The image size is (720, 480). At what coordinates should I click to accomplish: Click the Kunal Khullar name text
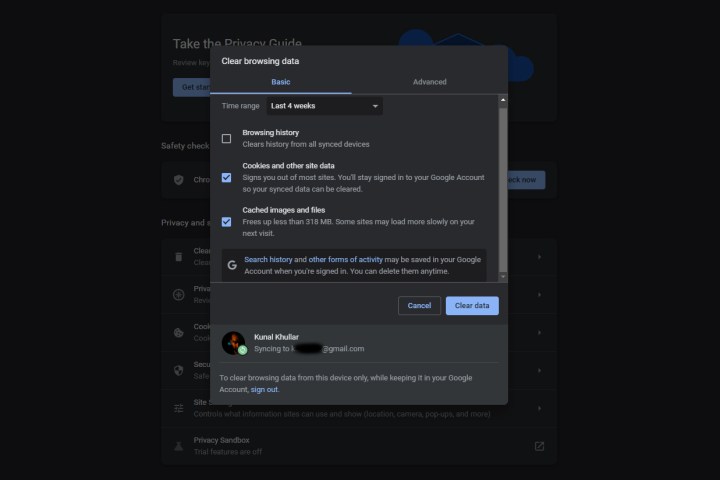(x=276, y=337)
